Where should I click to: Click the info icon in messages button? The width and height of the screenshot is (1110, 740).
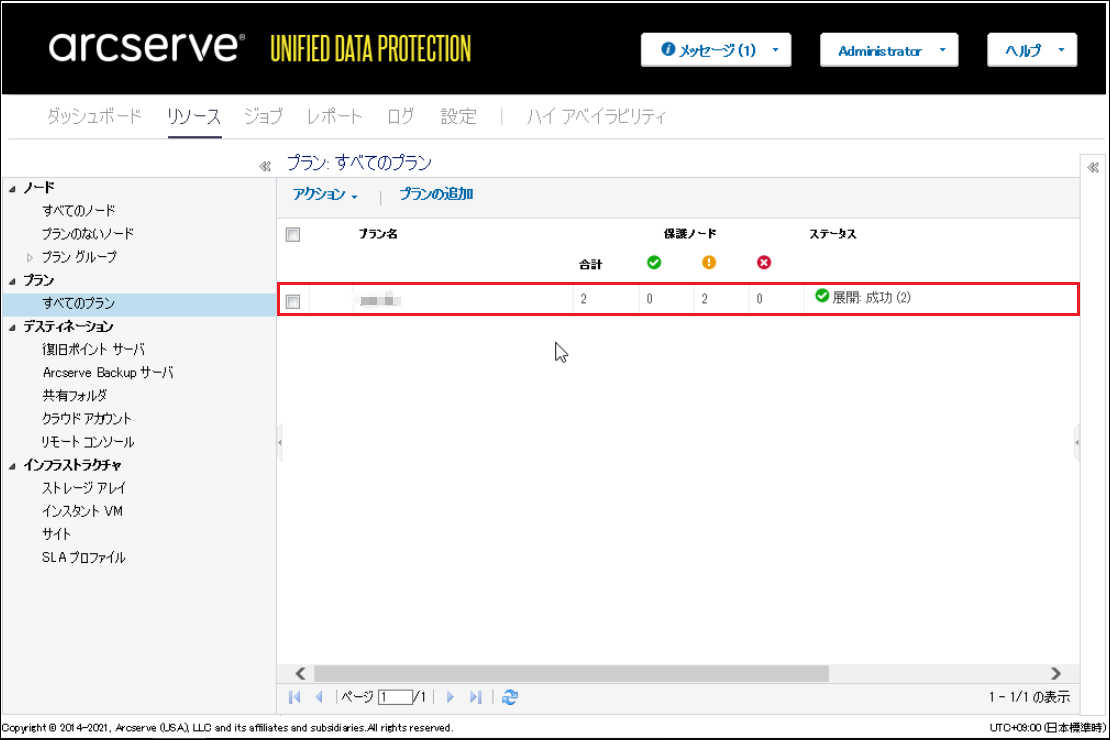point(668,49)
